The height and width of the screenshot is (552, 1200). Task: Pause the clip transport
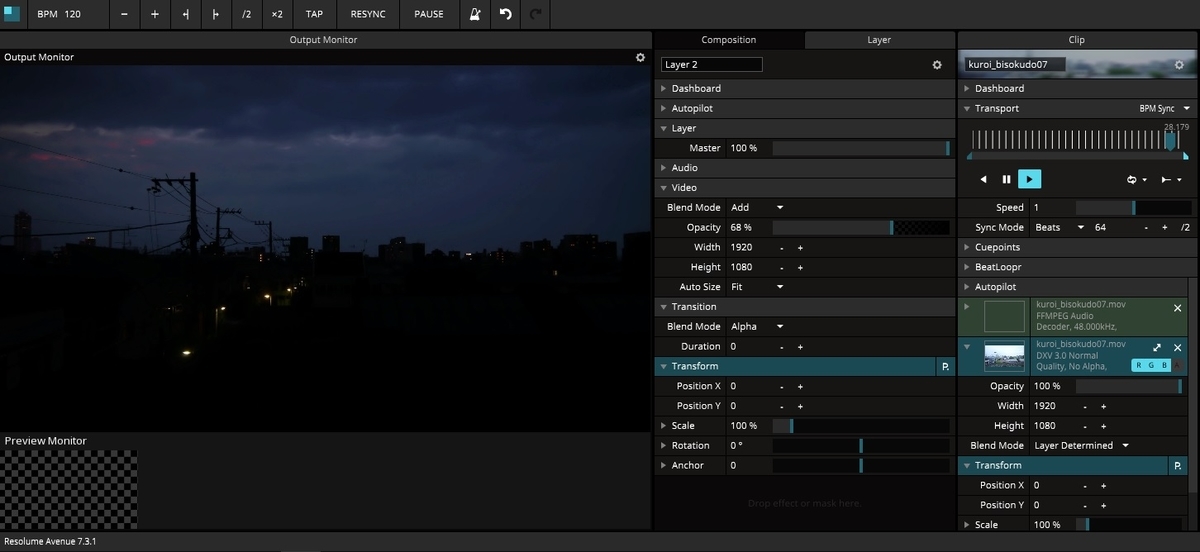[x=1007, y=180]
